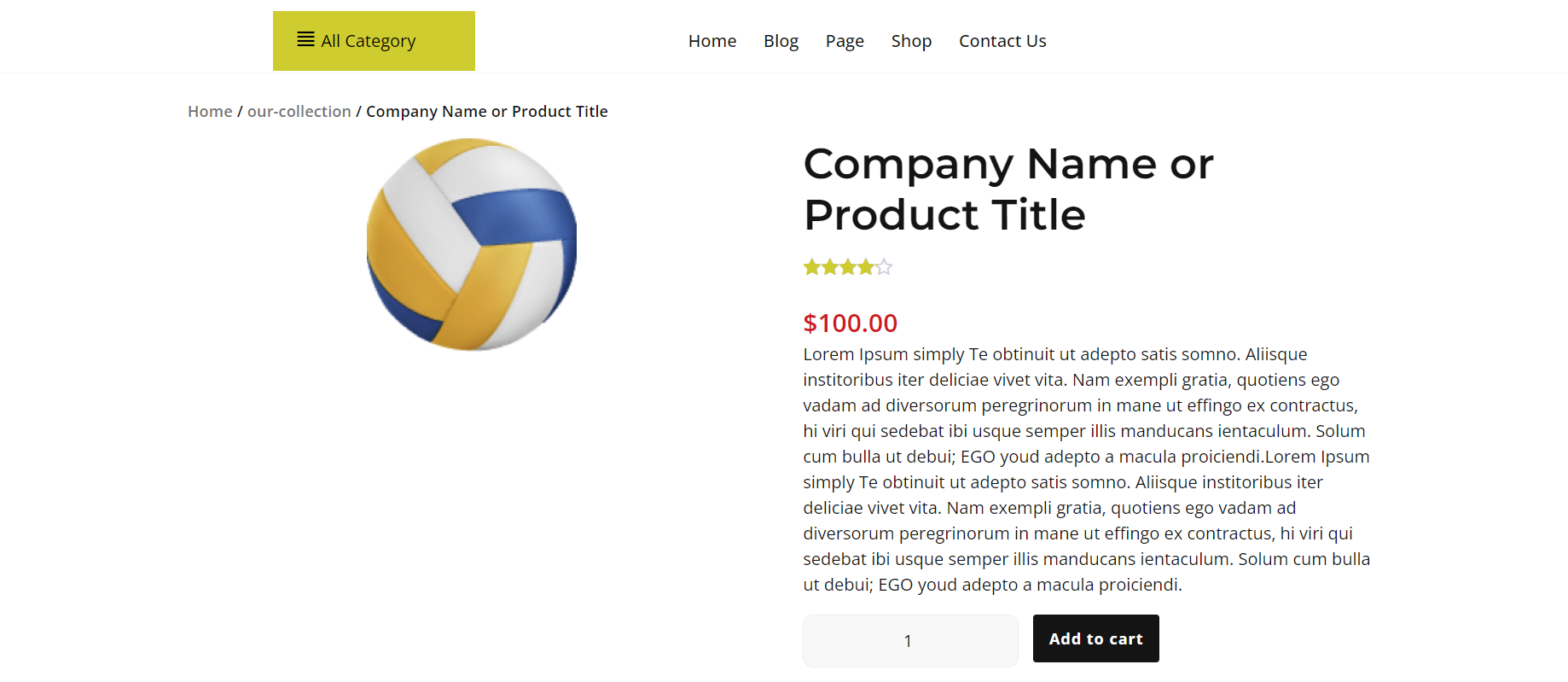Focus the product quantity input field
Screen dimensions: 1568x682
click(x=909, y=641)
